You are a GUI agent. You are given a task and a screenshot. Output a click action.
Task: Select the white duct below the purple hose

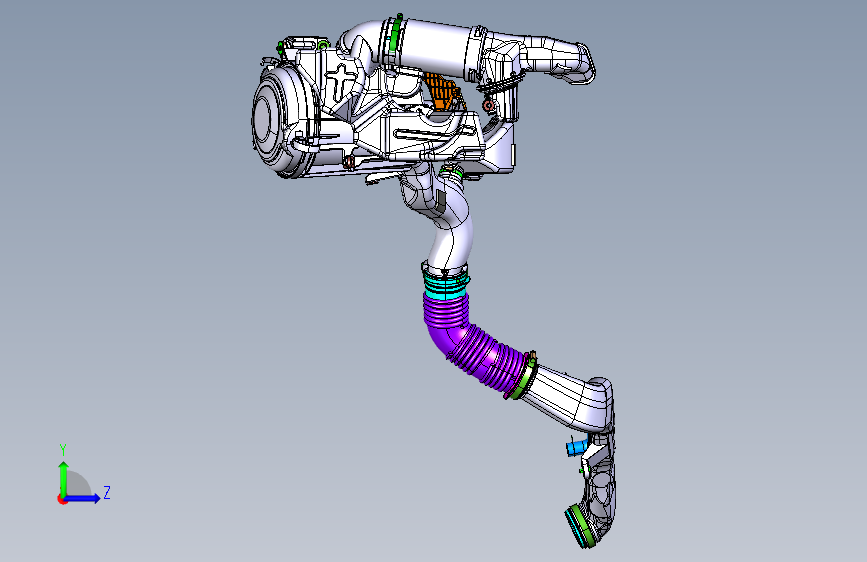pos(570,398)
